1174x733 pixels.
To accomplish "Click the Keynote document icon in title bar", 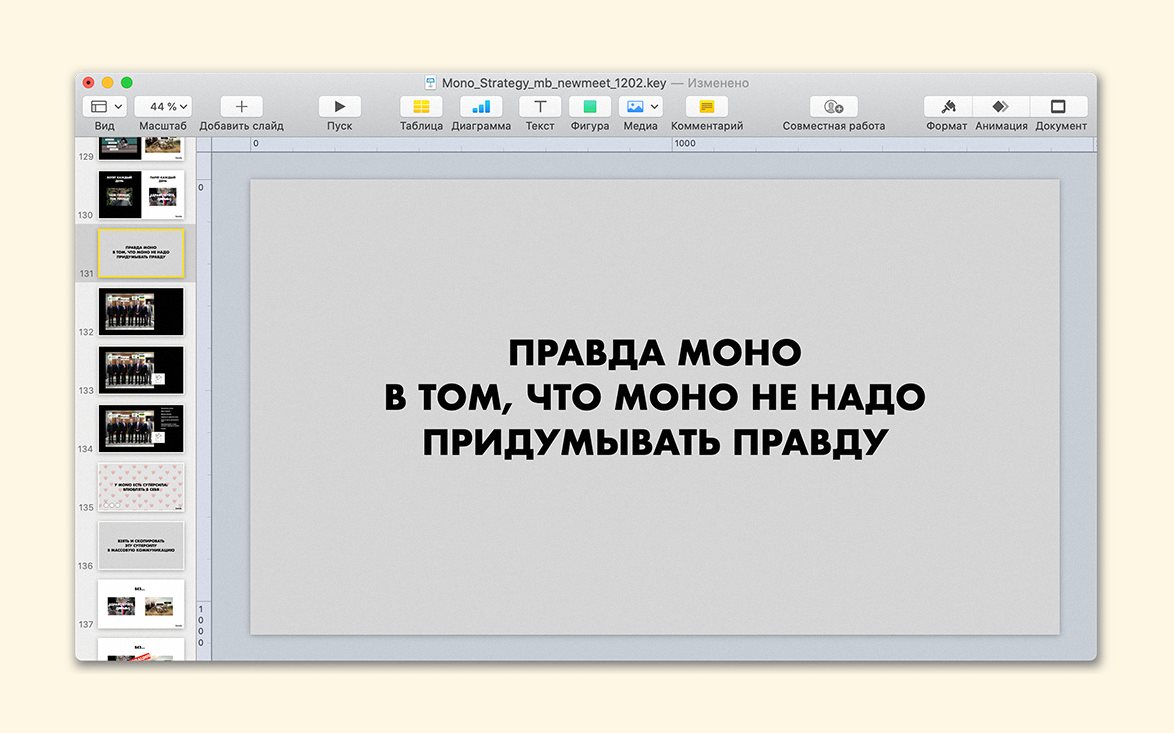I will tap(431, 82).
